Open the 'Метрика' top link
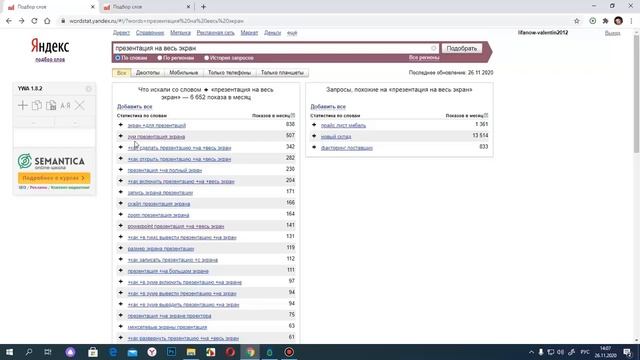The width and height of the screenshot is (640, 360). tap(180, 33)
